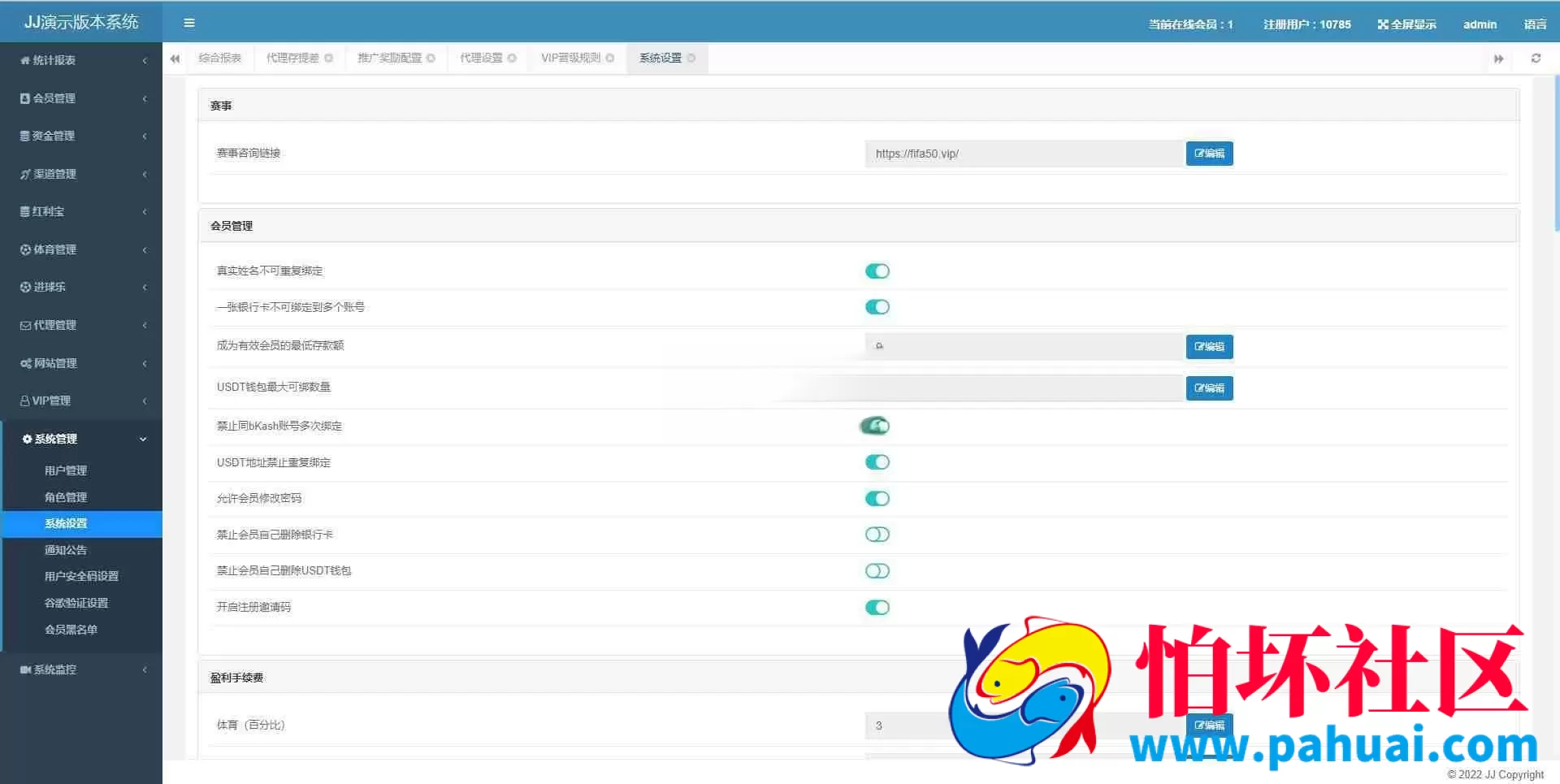Close the 代理存提差 tab with its x icon
Screen dimensions: 1560x784
tap(329, 58)
